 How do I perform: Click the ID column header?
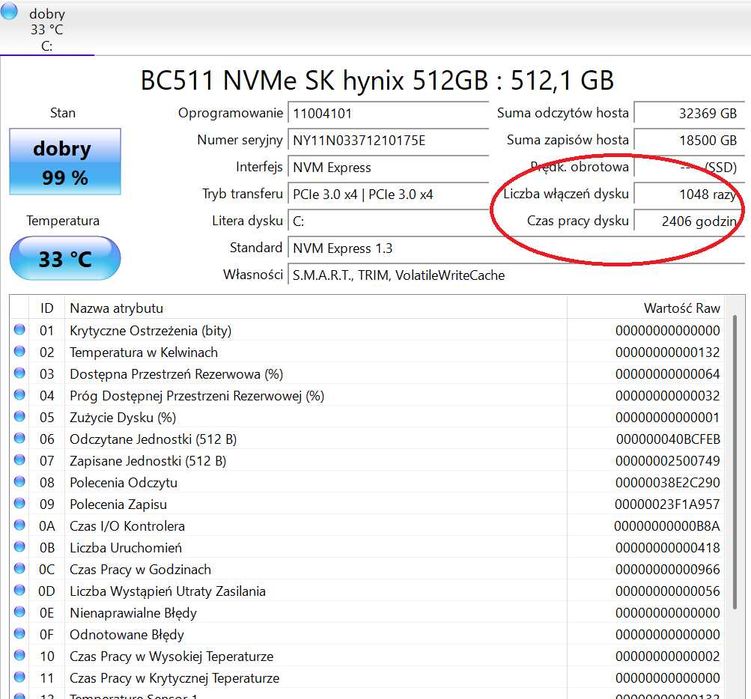pos(47,308)
